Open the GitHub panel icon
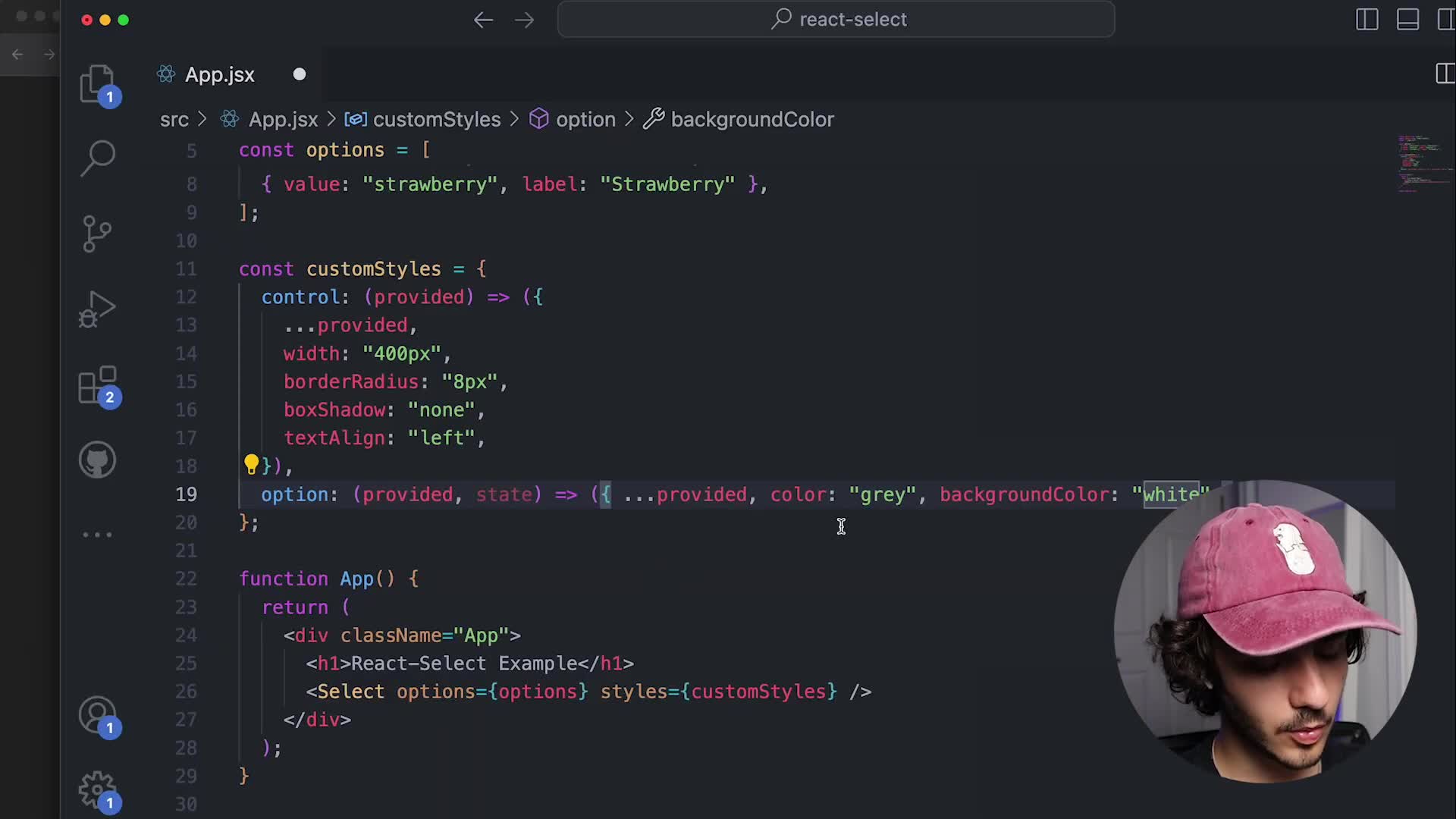Screen dimensions: 1456x819 97,460
